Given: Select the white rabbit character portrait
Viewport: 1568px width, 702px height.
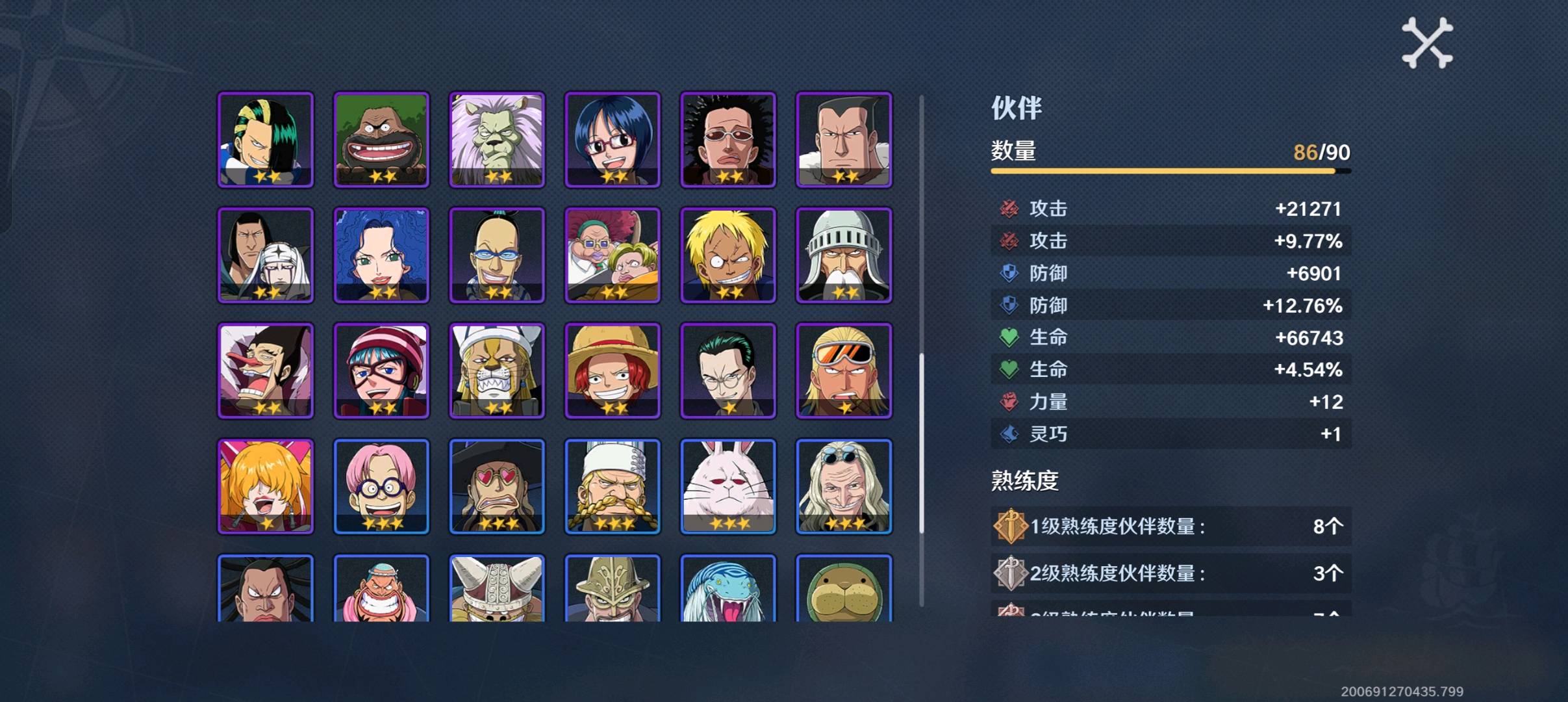Looking at the screenshot, I should (728, 487).
